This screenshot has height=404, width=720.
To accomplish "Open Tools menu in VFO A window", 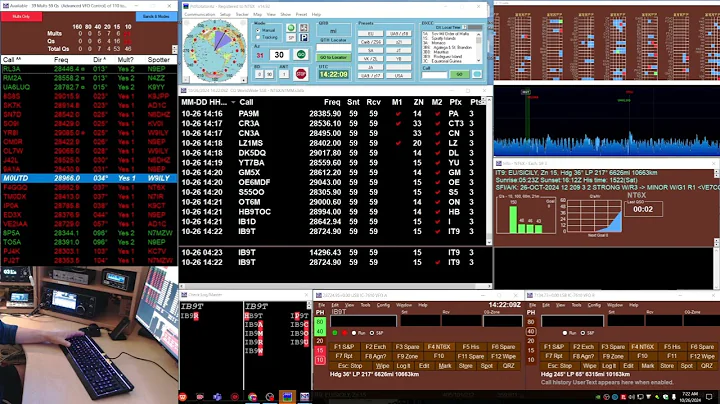I will (365, 305).
